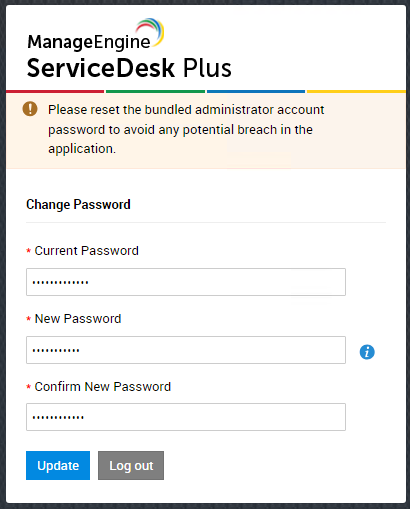
Task: Focus the Confirm New Password field
Action: [186, 417]
